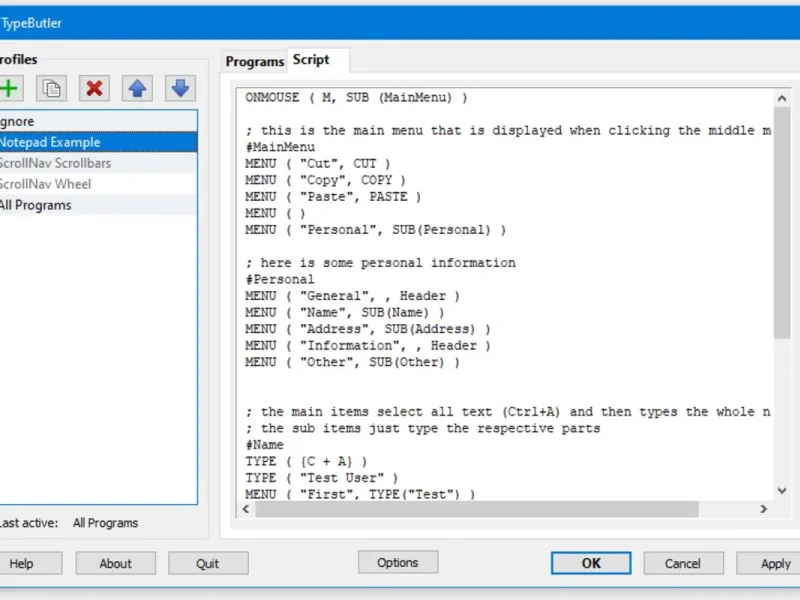Click the MENU "Address" script line
Screen dimensions: 800x600
click(368, 329)
